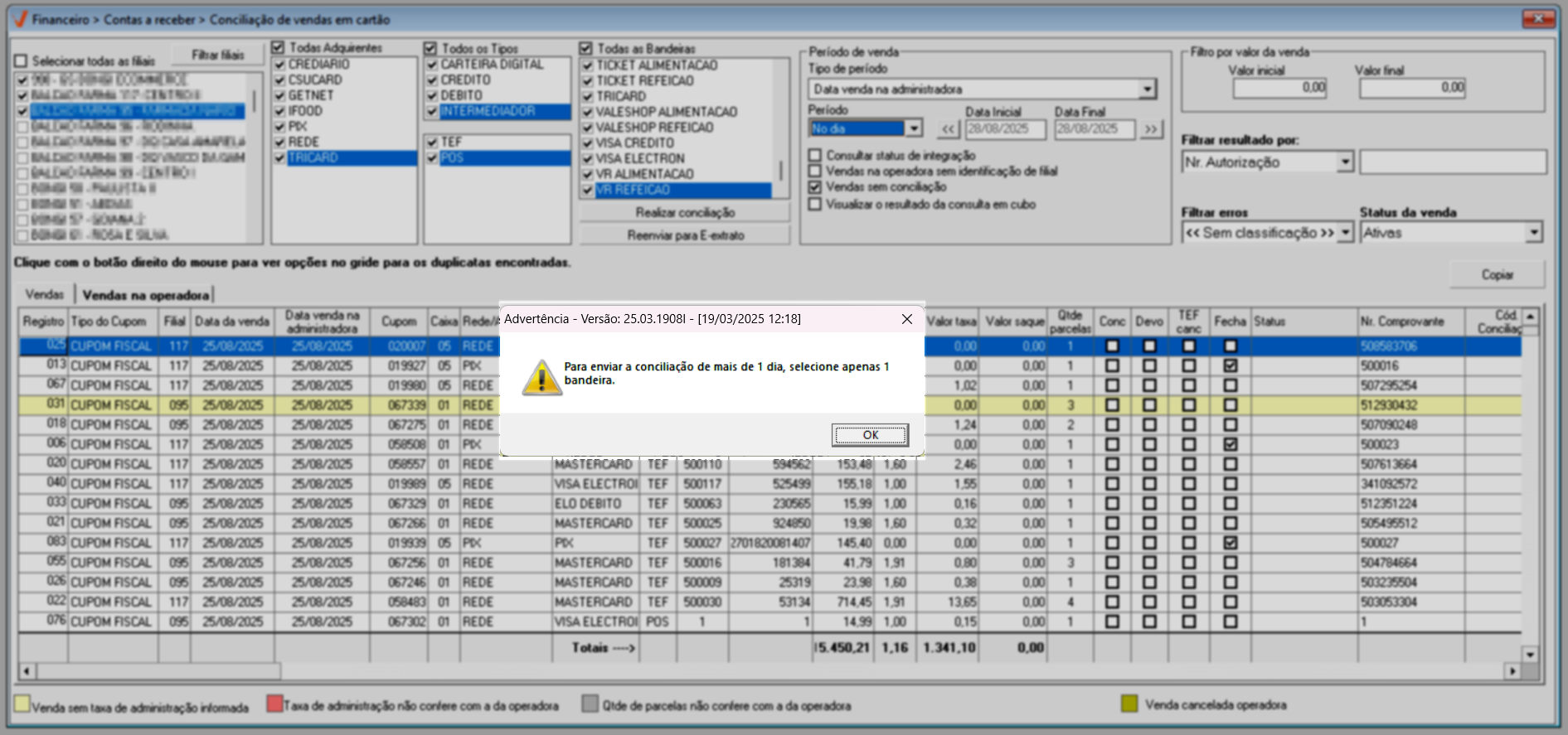Image resolution: width=1568 pixels, height=735 pixels.
Task: Switch to 'Vendas na operadora' tab
Action: (x=146, y=295)
